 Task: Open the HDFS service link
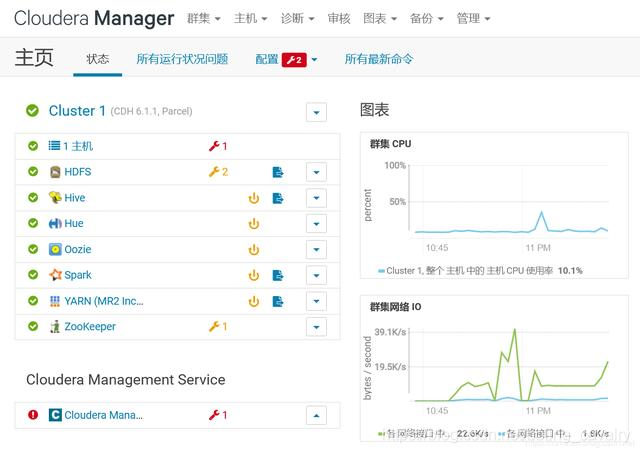tap(78, 172)
